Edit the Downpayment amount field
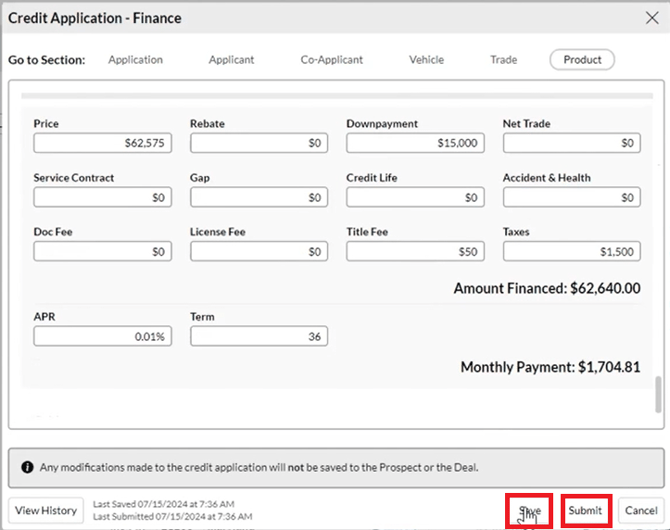Viewport: 670px width, 530px height. click(x=416, y=144)
